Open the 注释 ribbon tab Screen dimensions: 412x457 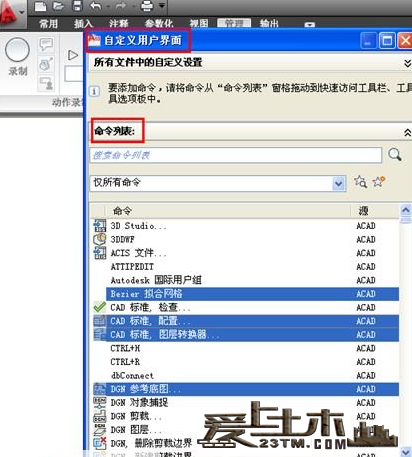tap(119, 24)
